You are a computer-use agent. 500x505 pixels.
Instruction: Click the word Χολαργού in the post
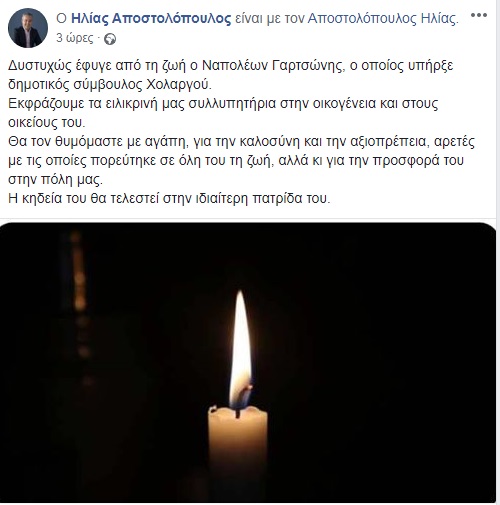[x=179, y=85]
